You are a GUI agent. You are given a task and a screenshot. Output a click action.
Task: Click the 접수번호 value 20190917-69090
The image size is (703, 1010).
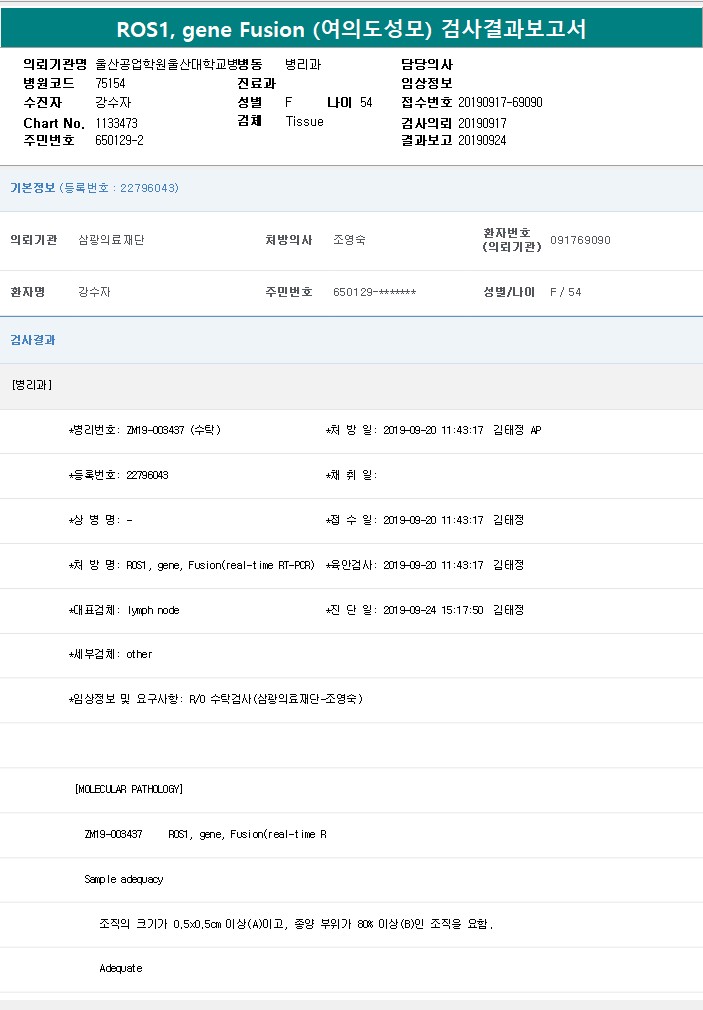point(500,102)
